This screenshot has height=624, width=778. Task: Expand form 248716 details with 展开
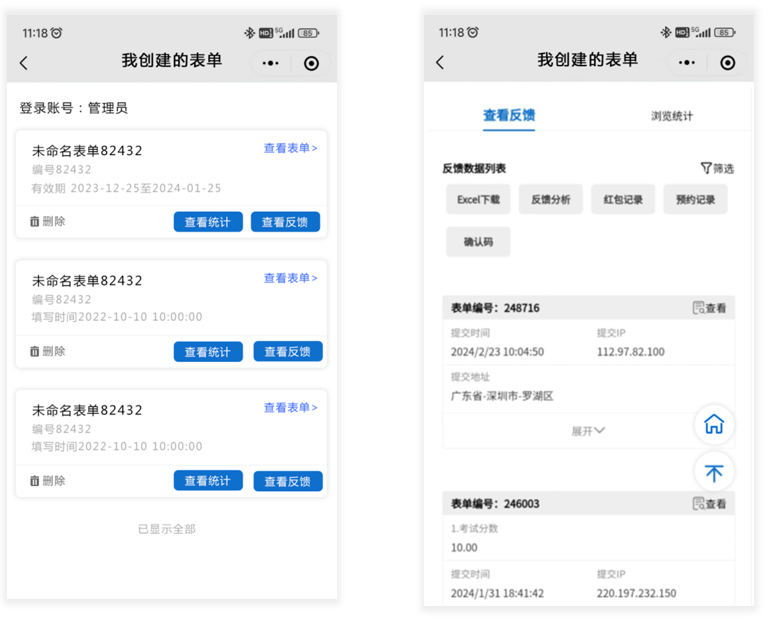[588, 431]
